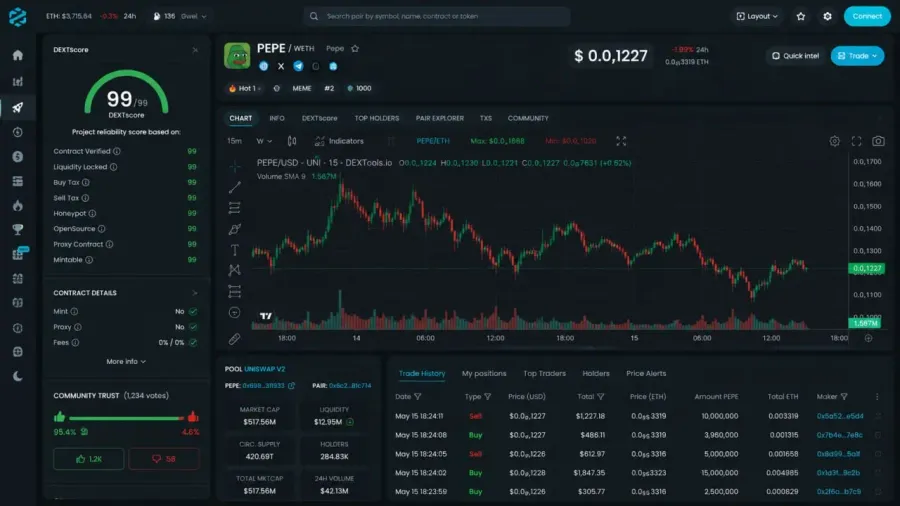Change candlestick chart type icon
This screenshot has width=900, height=506.
point(292,141)
